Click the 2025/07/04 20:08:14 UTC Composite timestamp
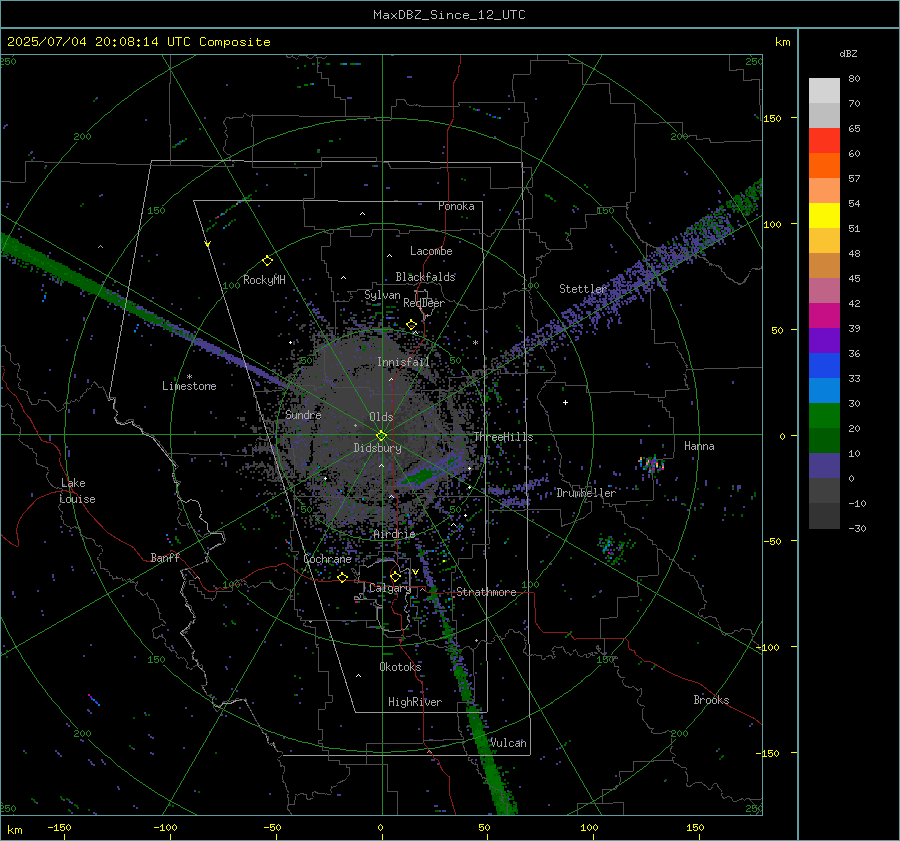Viewport: 900px width, 841px height. click(138, 42)
